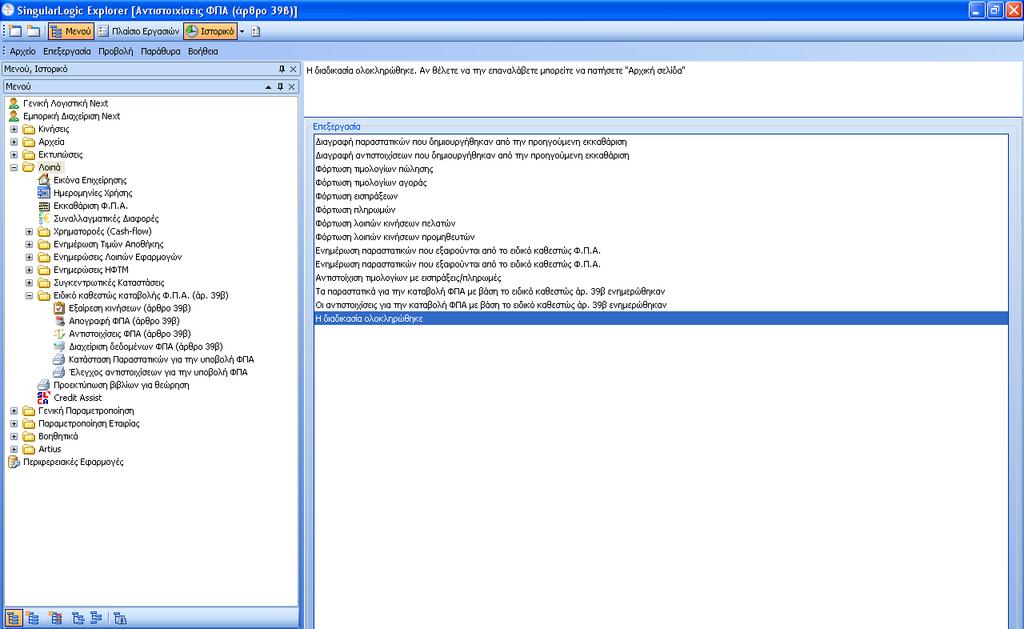Collapse the Λοιπά folder
1024x629 pixels.
pyautogui.click(x=14, y=167)
